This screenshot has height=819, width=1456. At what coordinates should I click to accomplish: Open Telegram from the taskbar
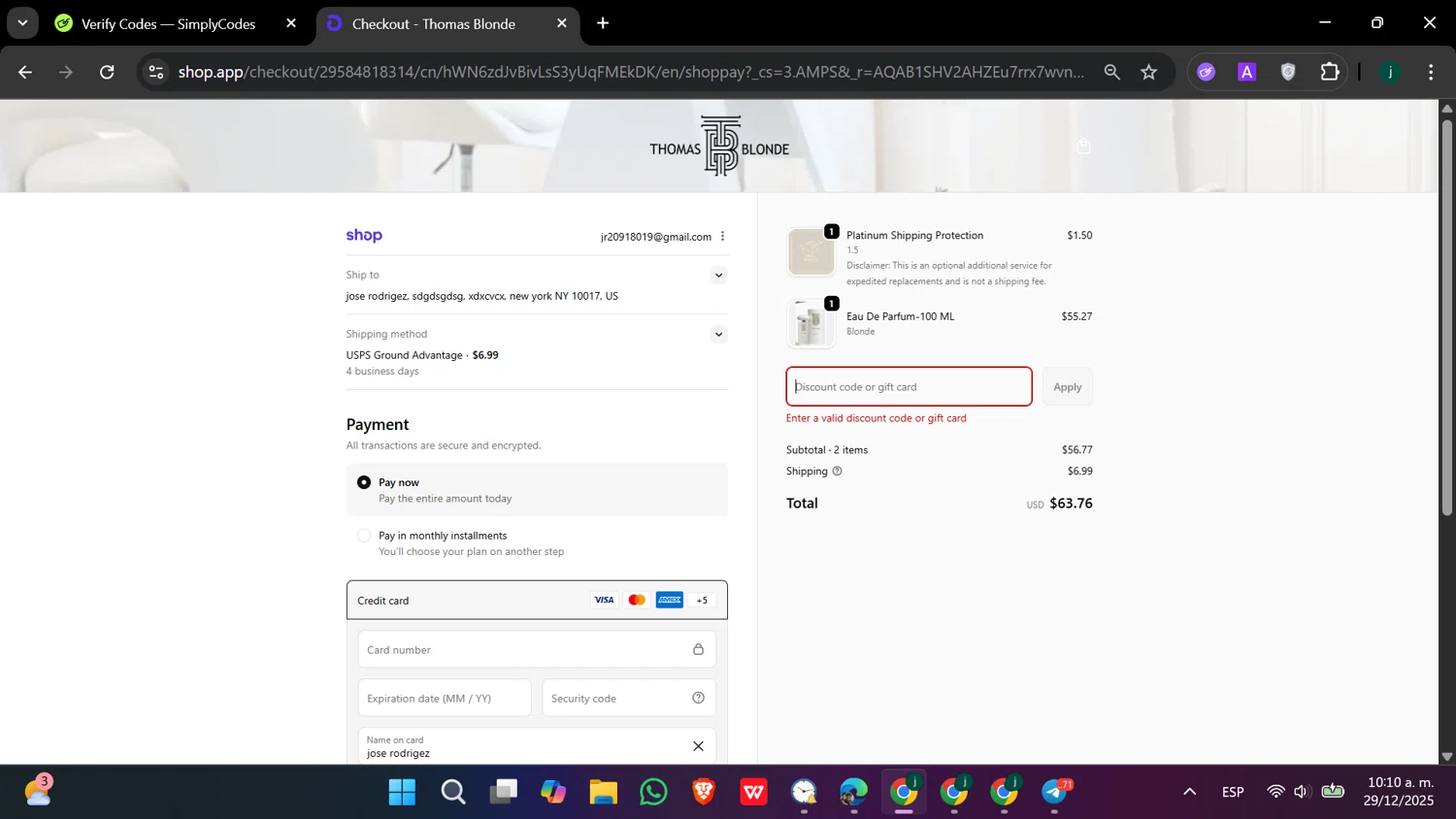click(x=1055, y=793)
